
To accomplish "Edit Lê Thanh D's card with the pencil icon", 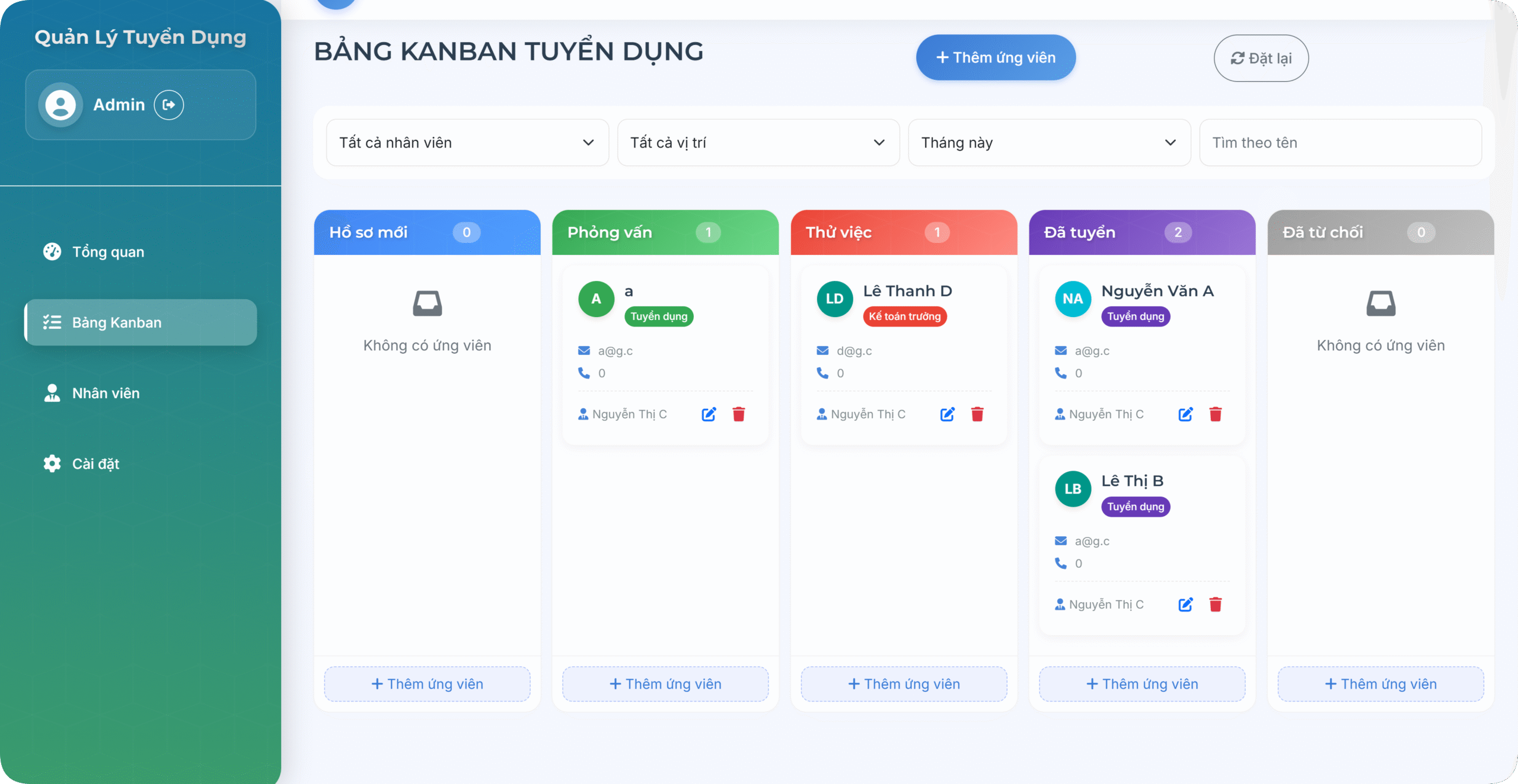I will click(x=947, y=414).
